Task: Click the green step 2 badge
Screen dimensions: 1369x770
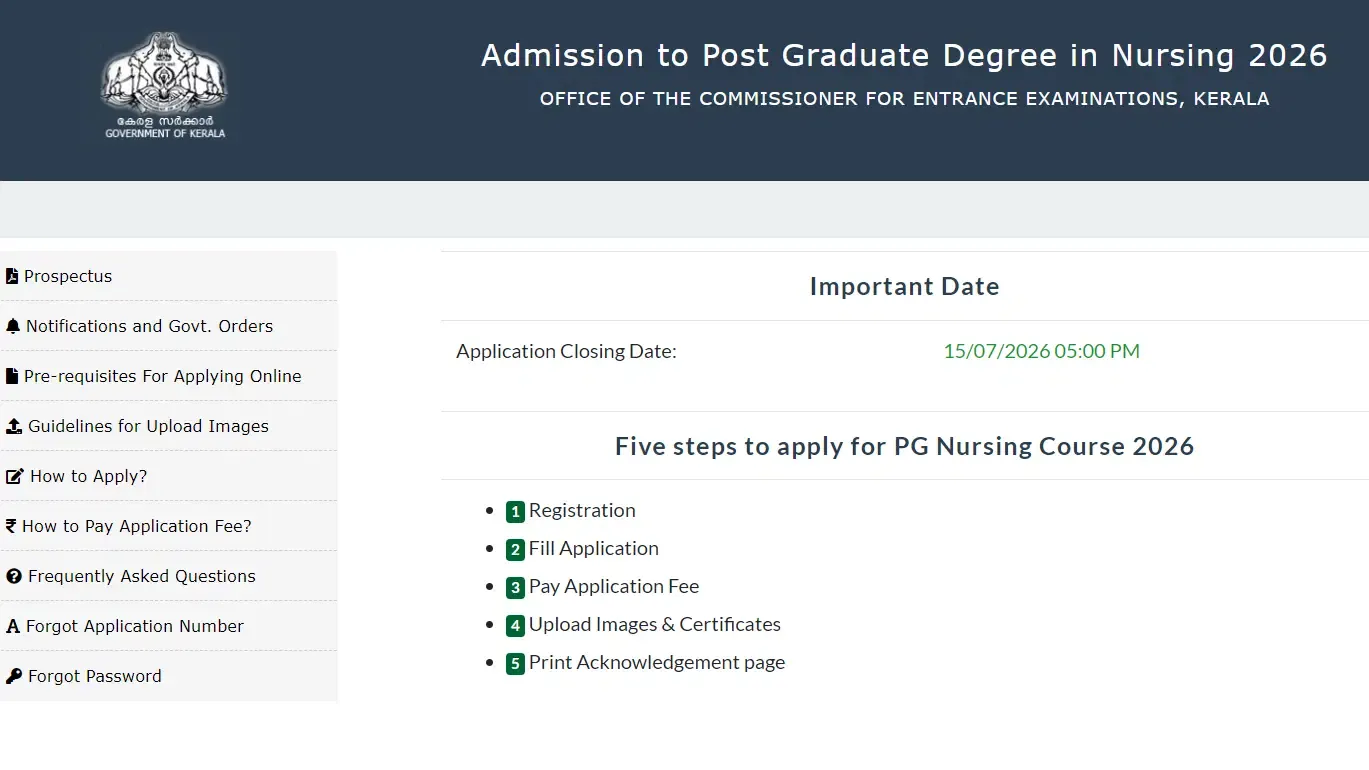Action: tap(515, 550)
